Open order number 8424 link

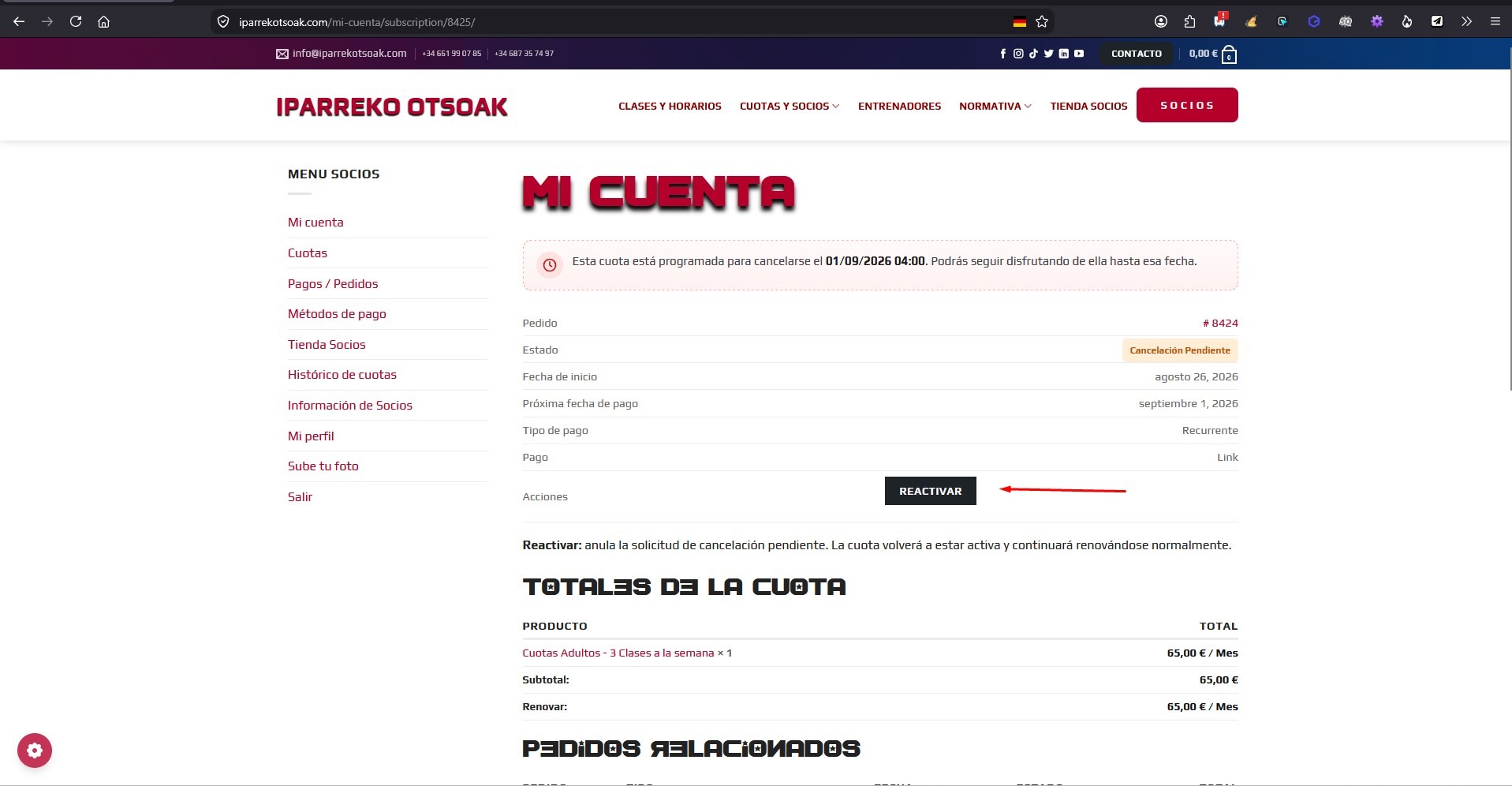point(1220,324)
